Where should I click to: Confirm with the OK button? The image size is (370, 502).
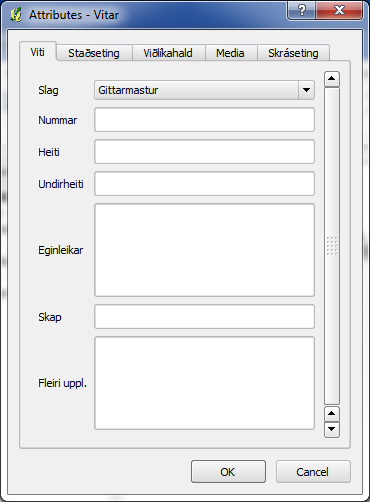coord(228,472)
